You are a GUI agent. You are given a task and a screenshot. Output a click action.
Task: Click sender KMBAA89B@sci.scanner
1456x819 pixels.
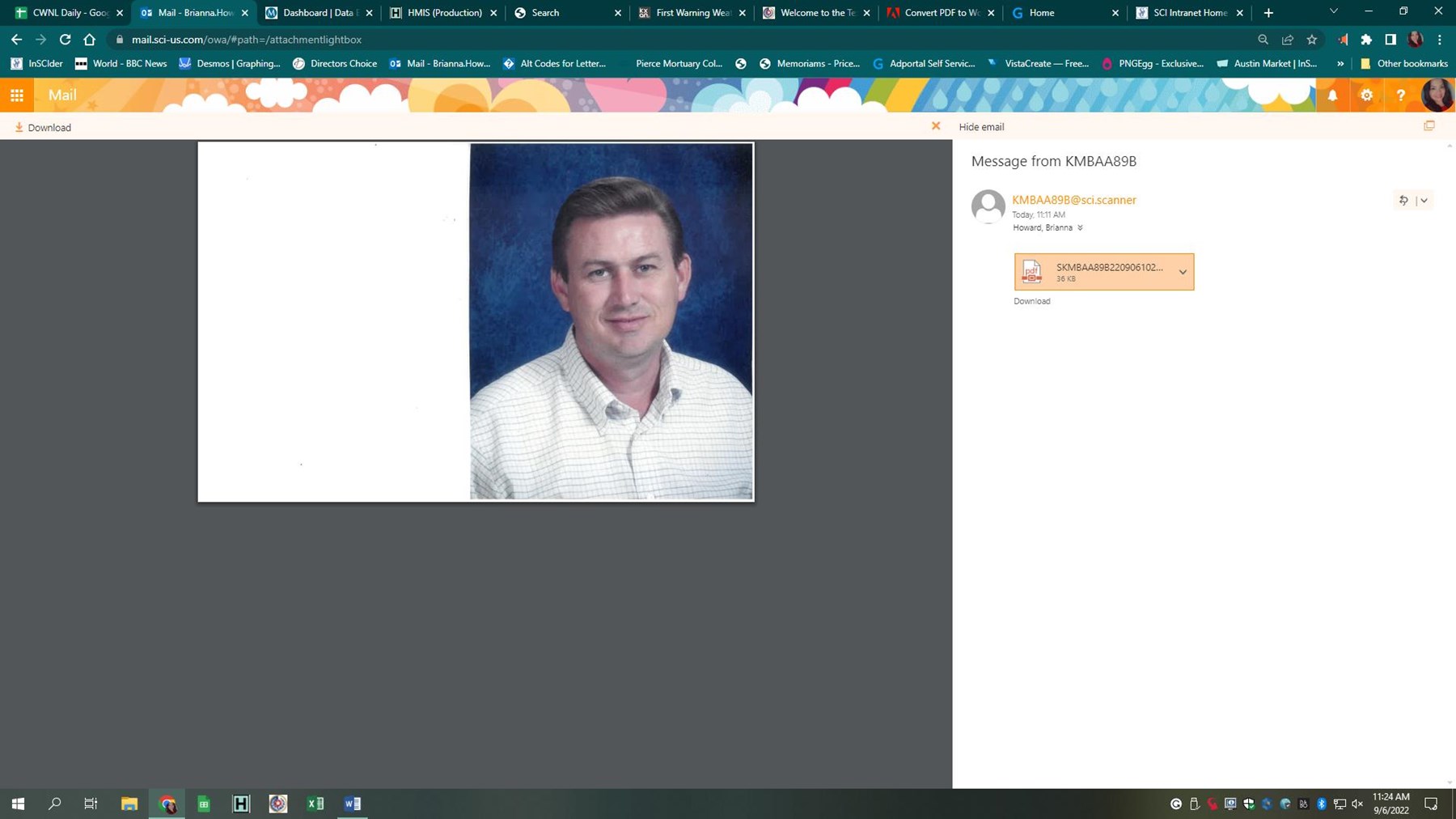pos(1073,200)
